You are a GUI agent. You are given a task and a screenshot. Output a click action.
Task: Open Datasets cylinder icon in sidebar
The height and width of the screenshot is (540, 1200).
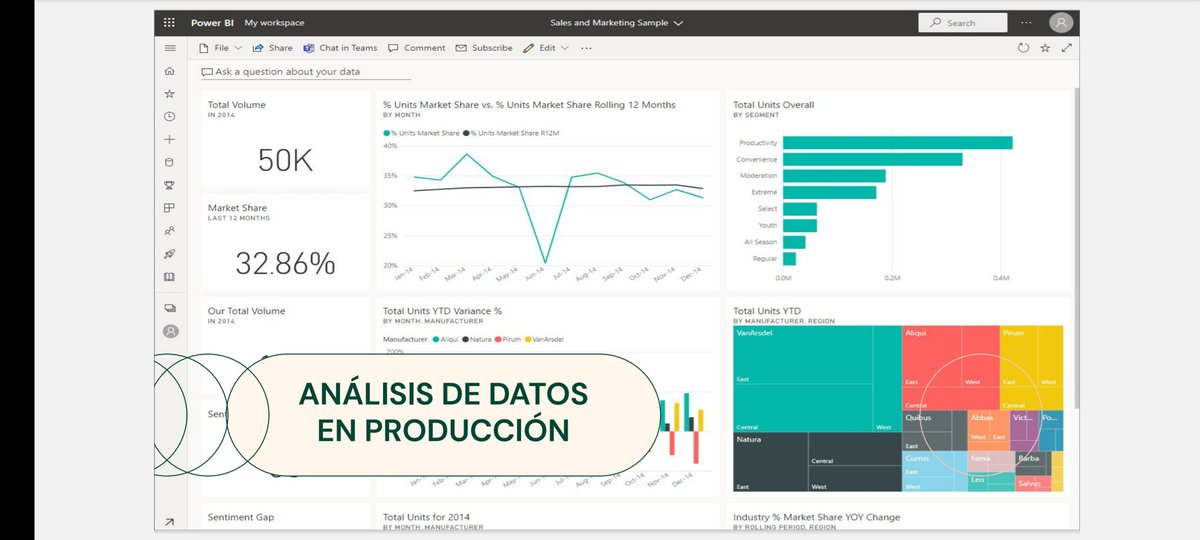point(170,162)
